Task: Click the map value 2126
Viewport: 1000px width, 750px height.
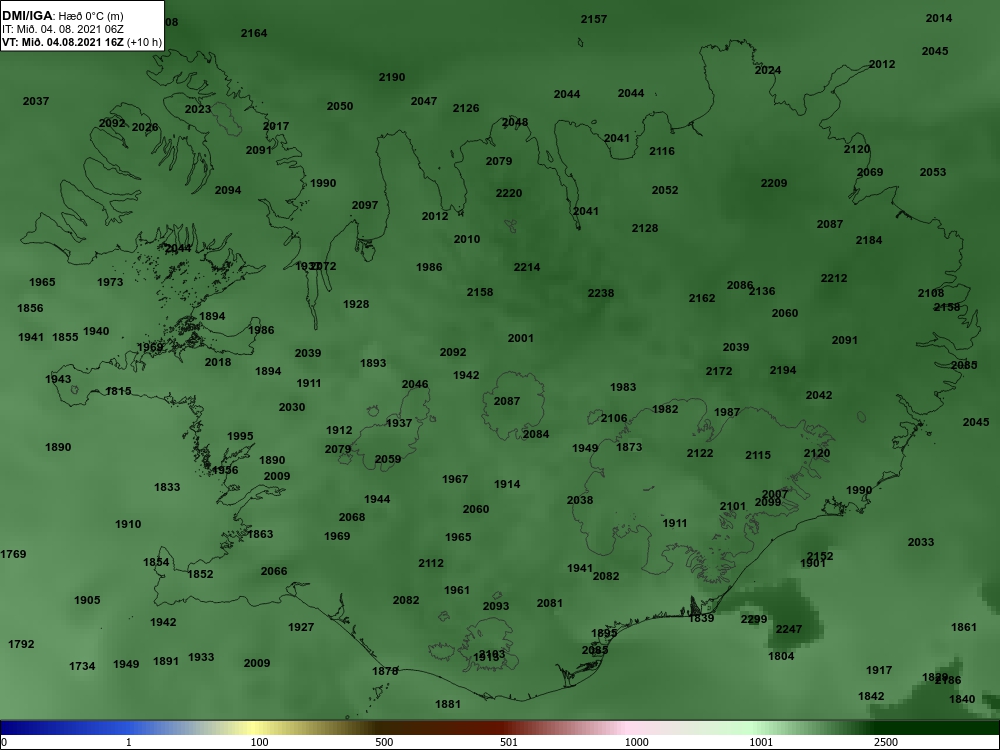Action: tap(466, 108)
